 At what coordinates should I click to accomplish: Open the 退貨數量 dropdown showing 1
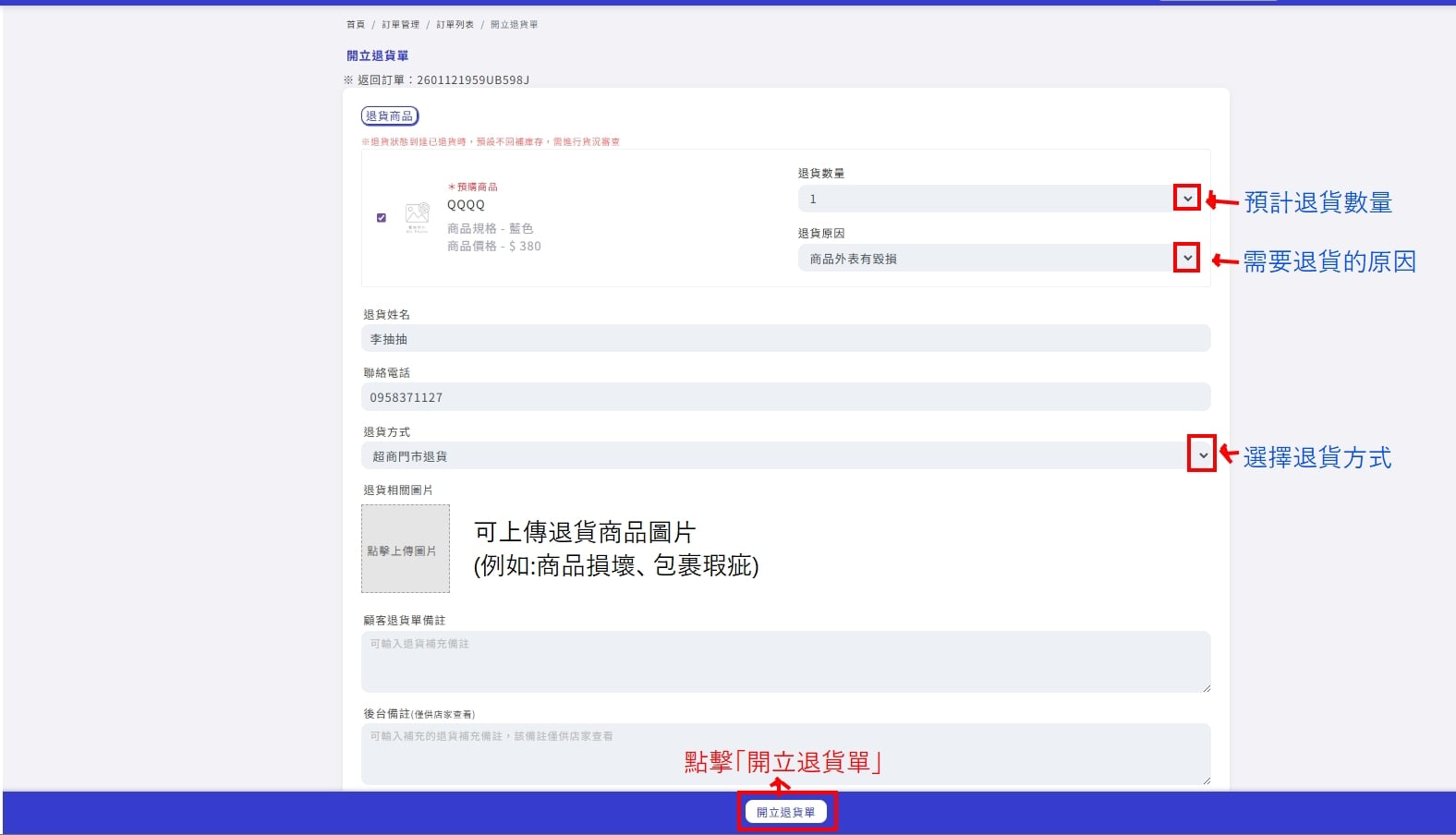pyautogui.click(x=999, y=199)
